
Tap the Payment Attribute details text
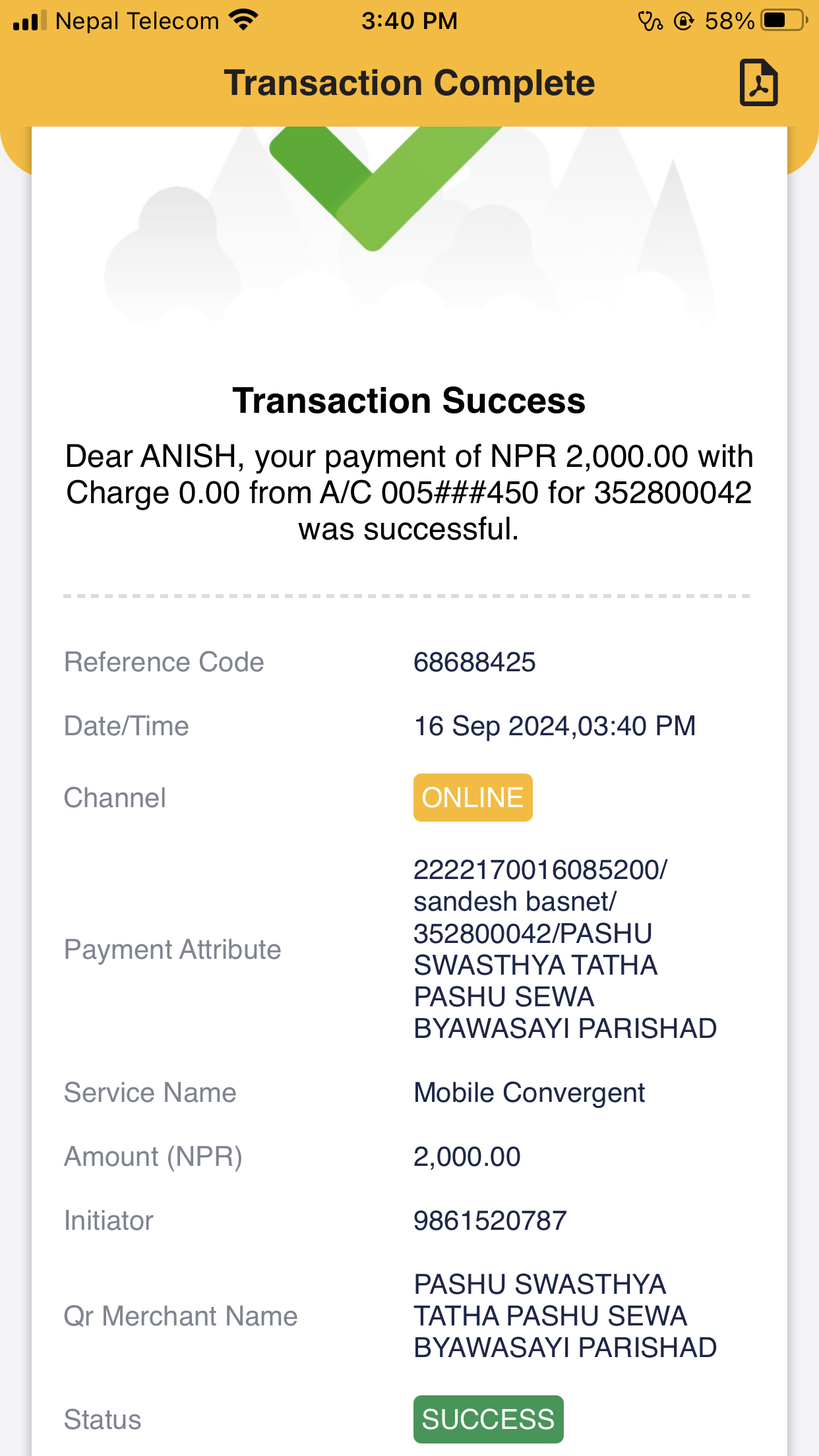click(565, 949)
